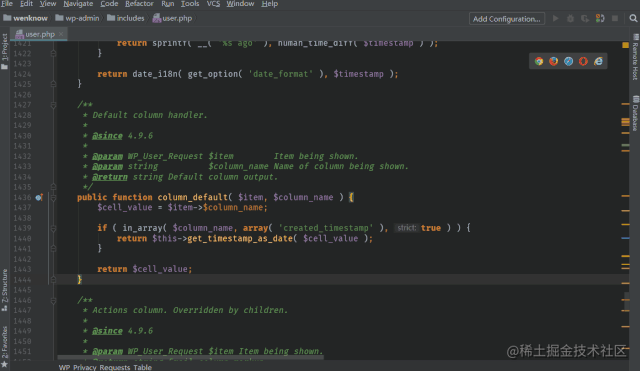Click fold end marker at line 1425
Viewport: 640px width, 371px height.
click(x=53, y=84)
